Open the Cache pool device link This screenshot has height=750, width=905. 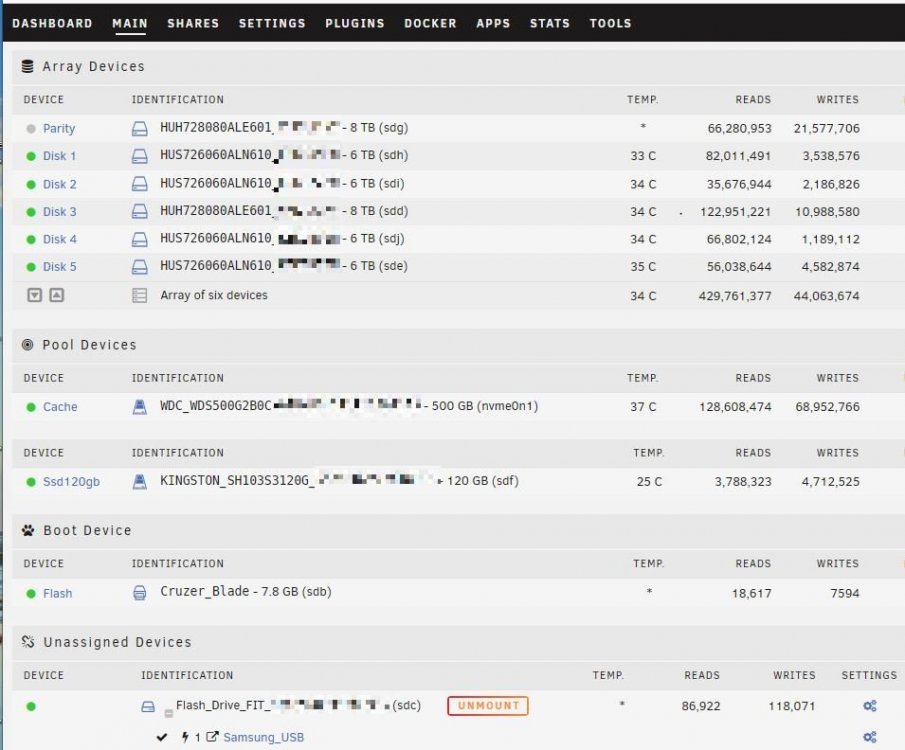(x=60, y=406)
